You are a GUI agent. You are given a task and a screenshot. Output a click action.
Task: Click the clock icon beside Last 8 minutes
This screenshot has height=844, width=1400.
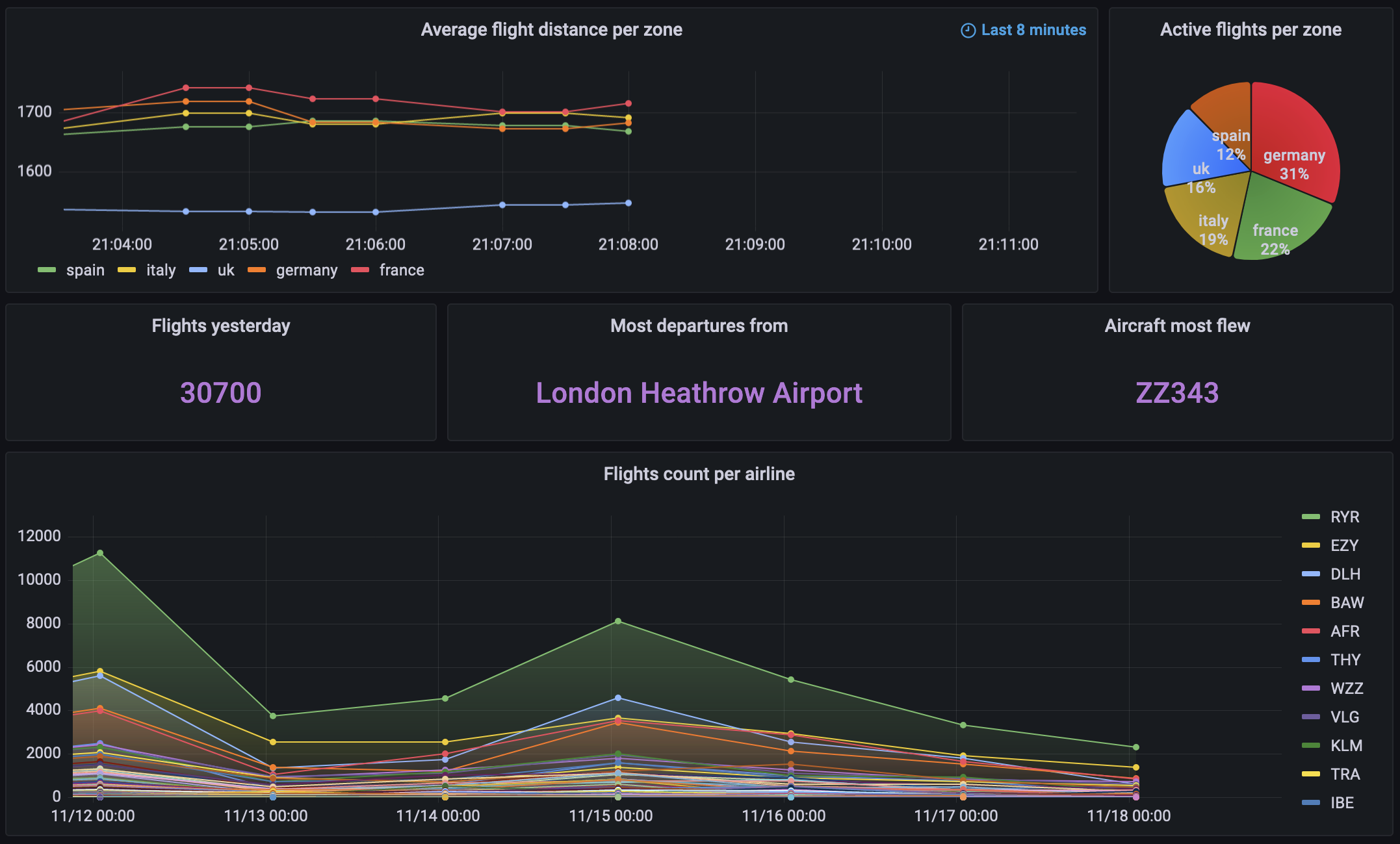pos(968,31)
